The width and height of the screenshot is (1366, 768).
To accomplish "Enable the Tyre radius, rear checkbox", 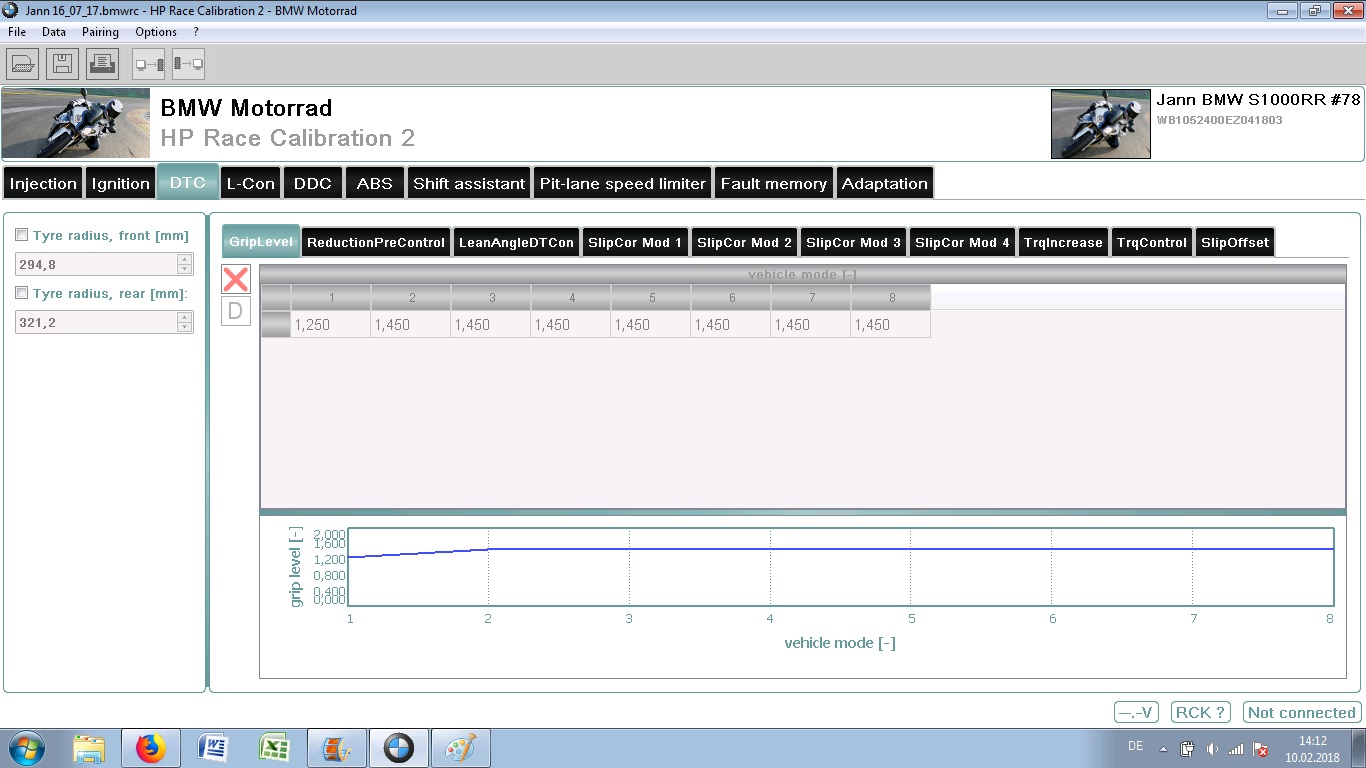I will pyautogui.click(x=22, y=294).
